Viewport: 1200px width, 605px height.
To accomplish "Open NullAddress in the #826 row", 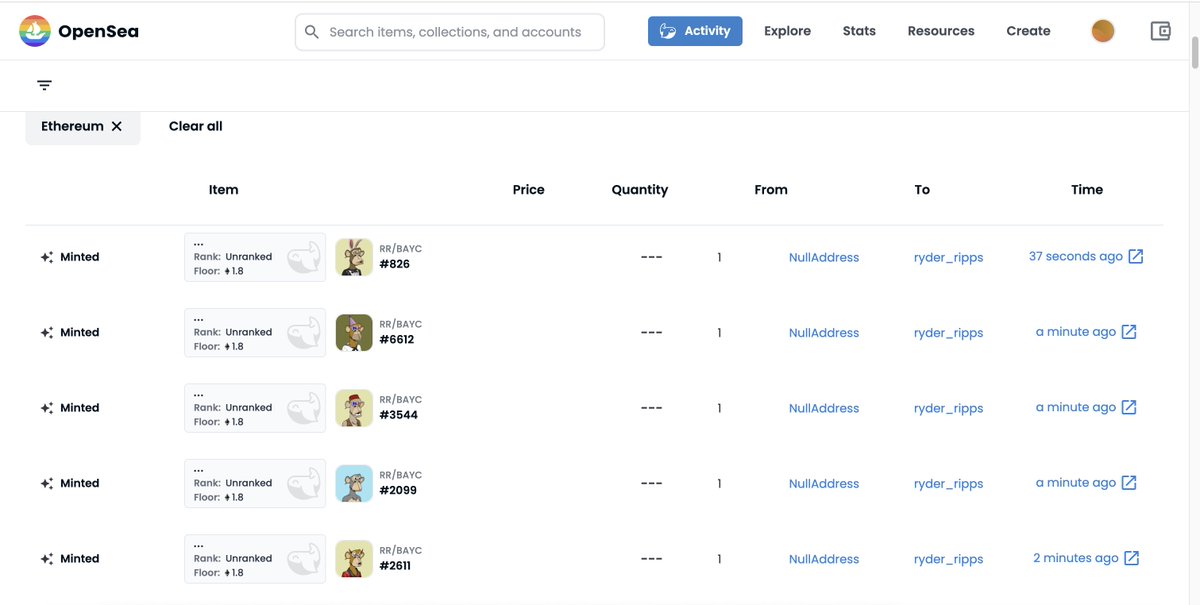I will [x=824, y=257].
